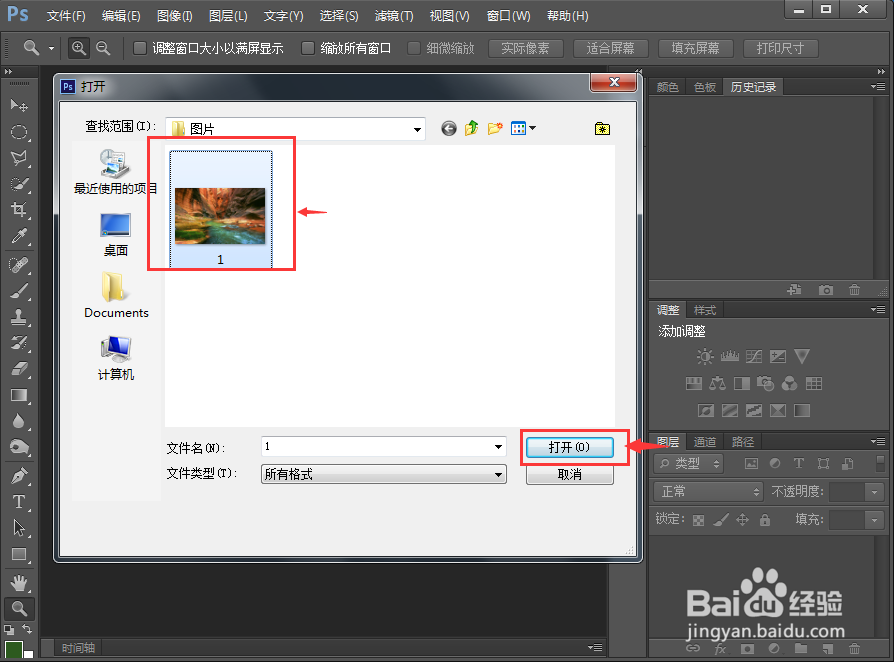Select the Sponge tool
The image size is (894, 662).
(x=19, y=447)
